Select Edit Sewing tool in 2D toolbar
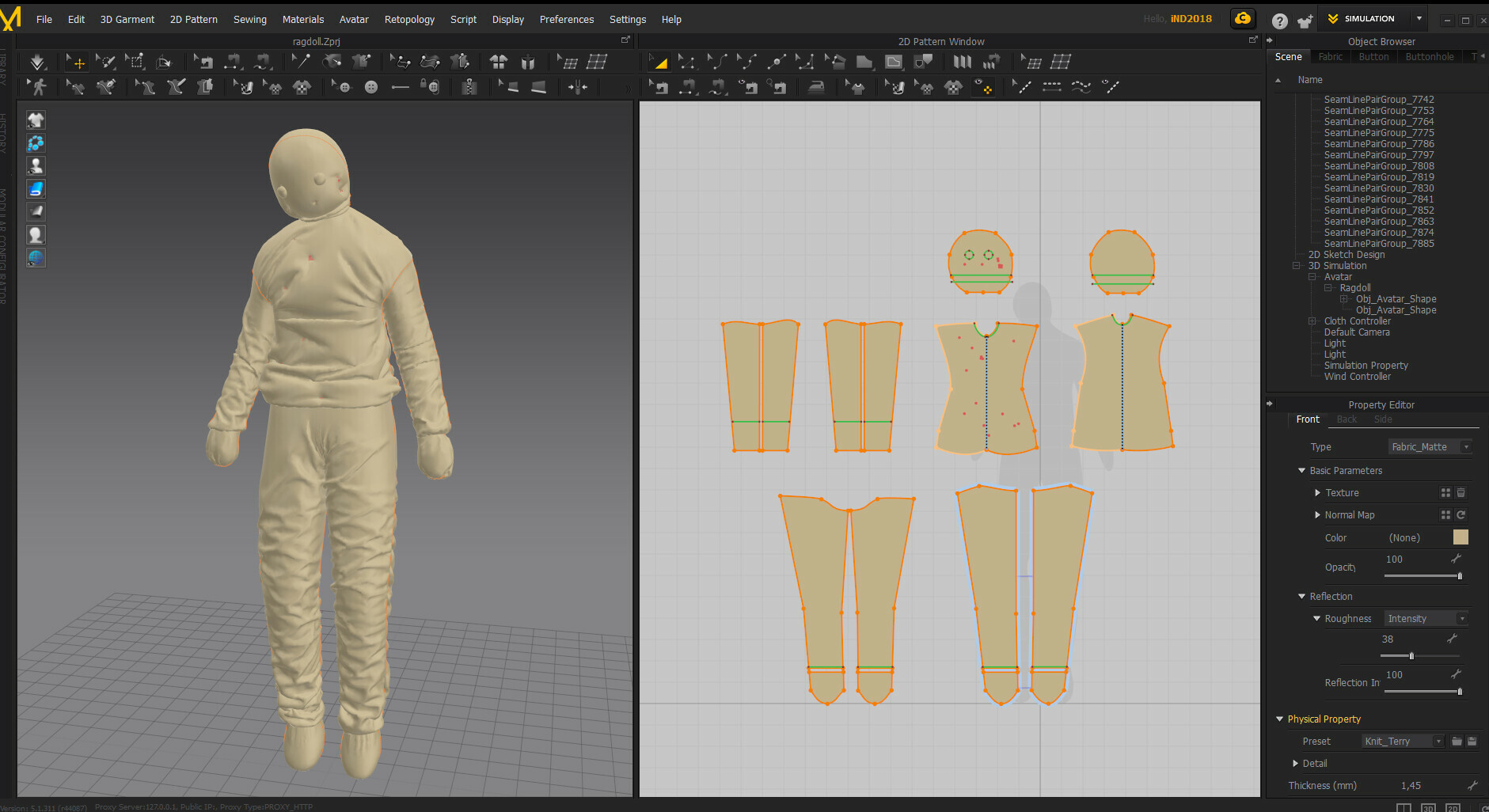This screenshot has height=812, width=1489. tap(659, 87)
